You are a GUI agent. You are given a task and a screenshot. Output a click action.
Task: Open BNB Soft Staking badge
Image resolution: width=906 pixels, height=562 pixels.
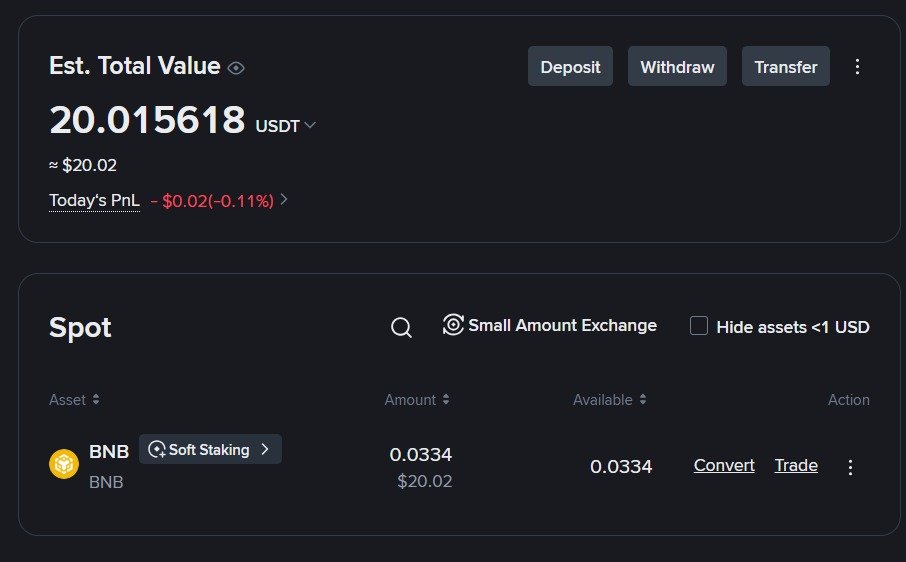point(210,449)
